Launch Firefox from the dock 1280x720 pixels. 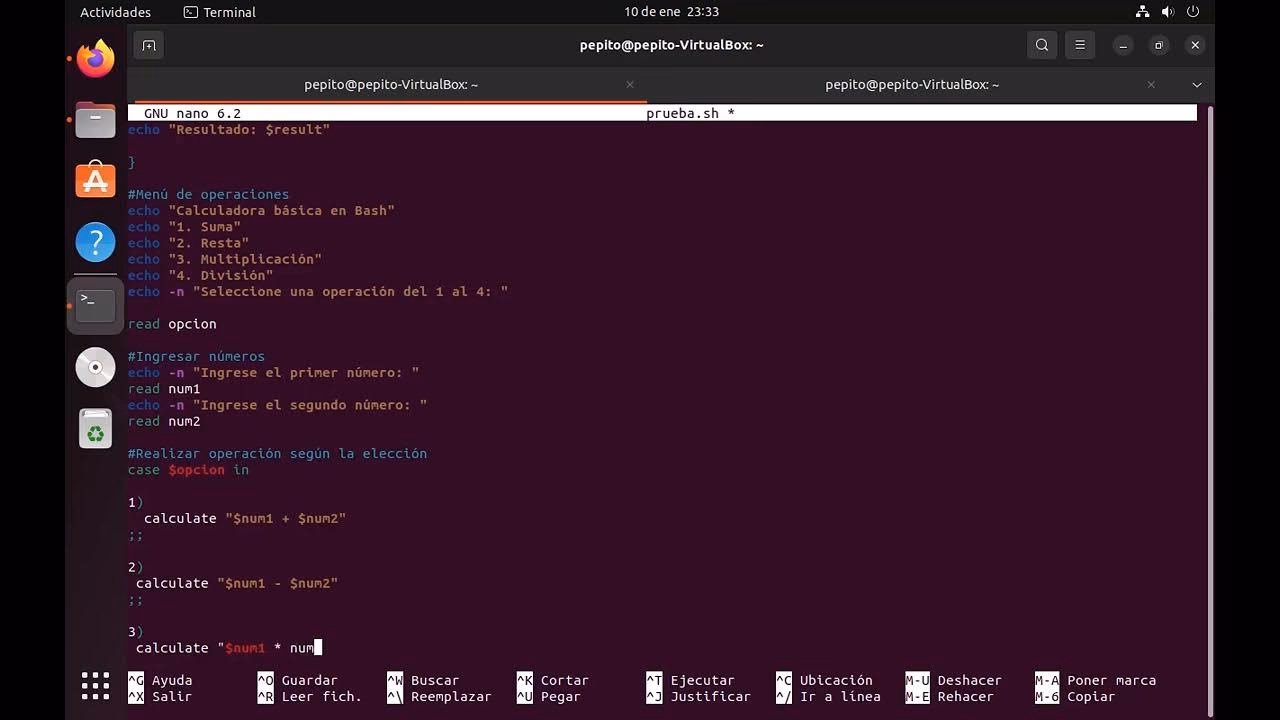[x=94, y=58]
